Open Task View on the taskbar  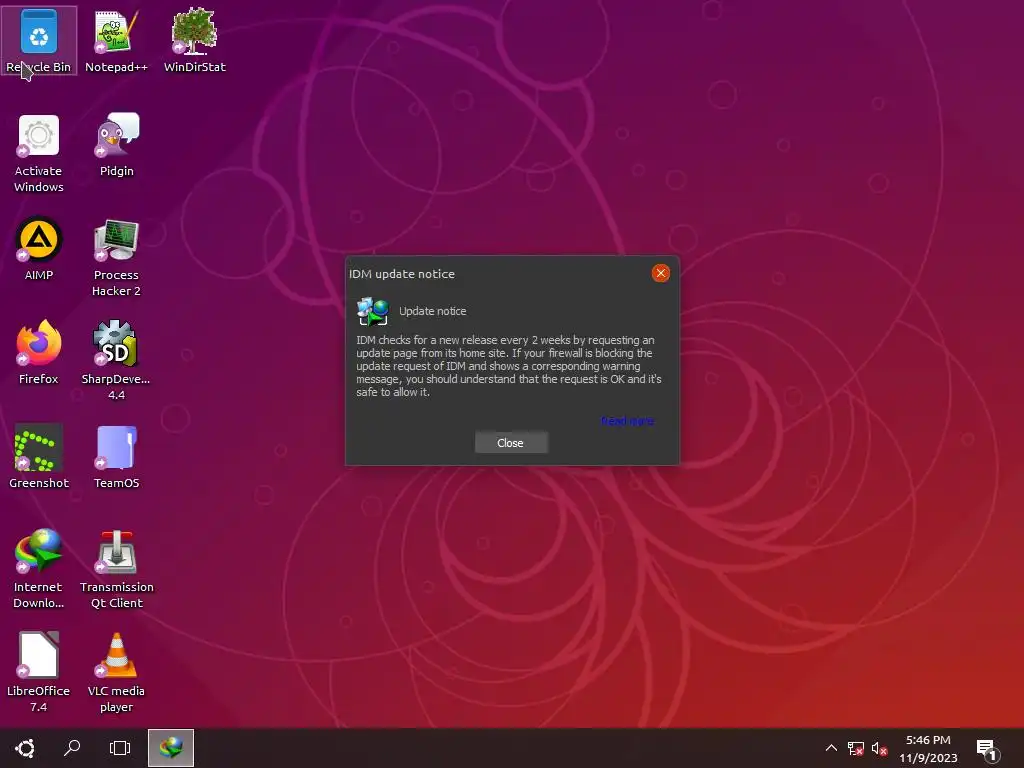pyautogui.click(x=120, y=748)
